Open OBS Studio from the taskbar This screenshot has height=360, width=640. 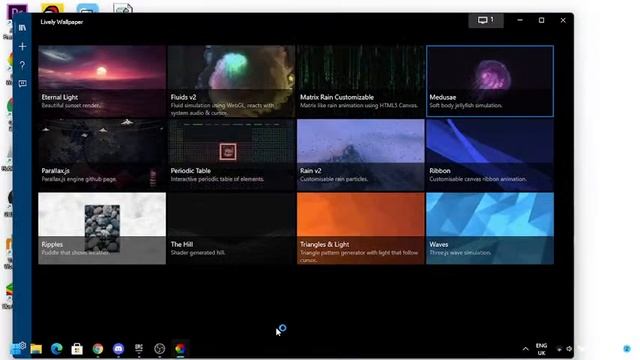coord(160,349)
